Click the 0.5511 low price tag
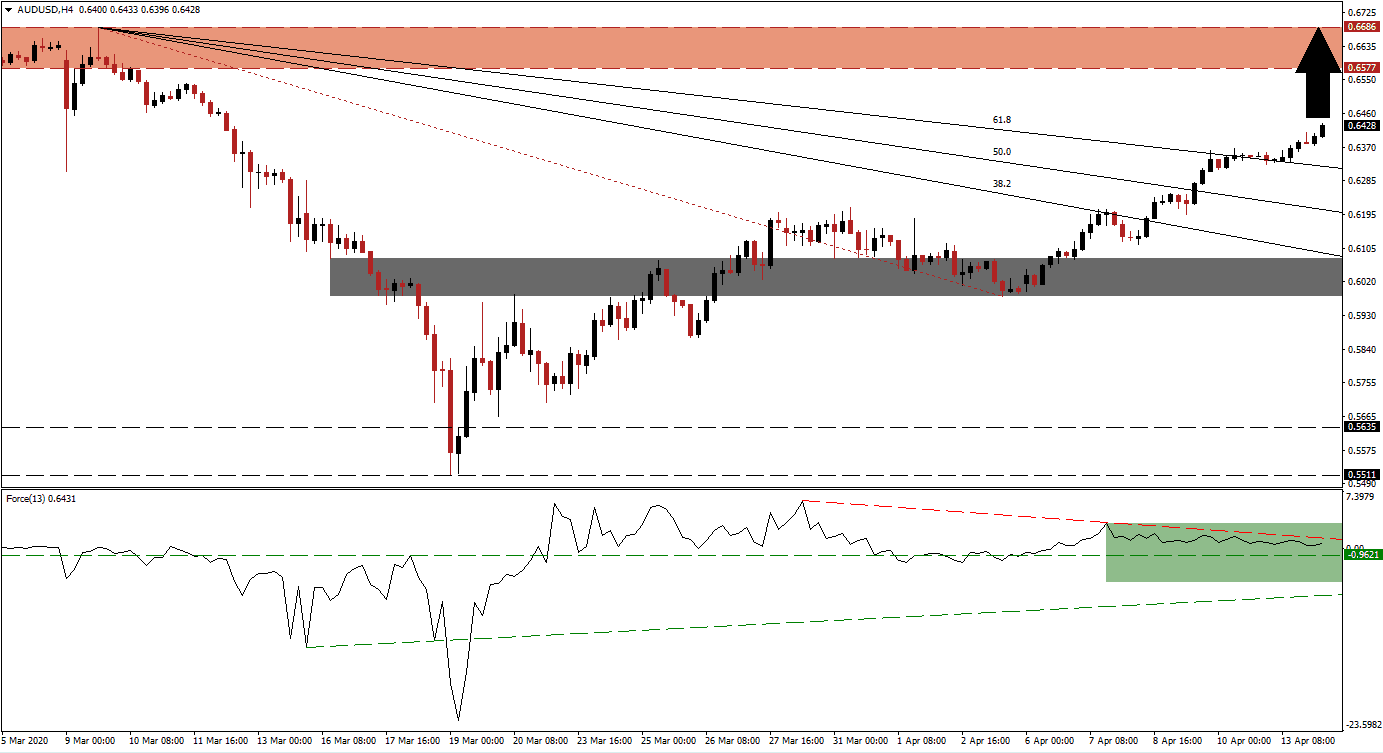 [1363, 475]
